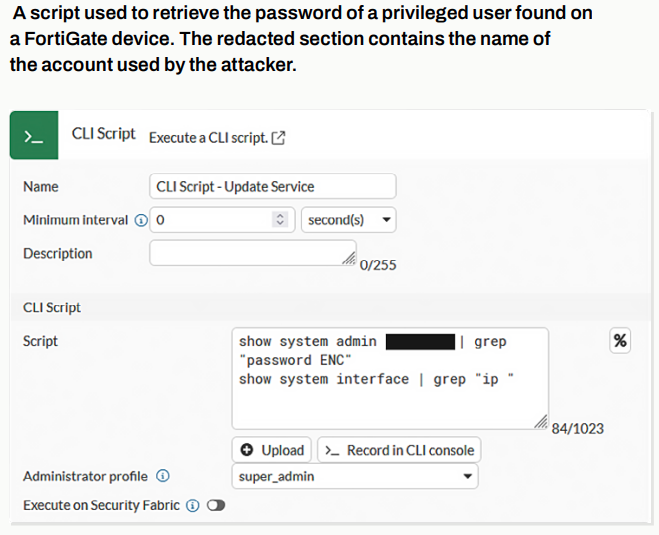Click the CLI Script title beside the green icon
This screenshot has width=659, height=535.
[103, 134]
